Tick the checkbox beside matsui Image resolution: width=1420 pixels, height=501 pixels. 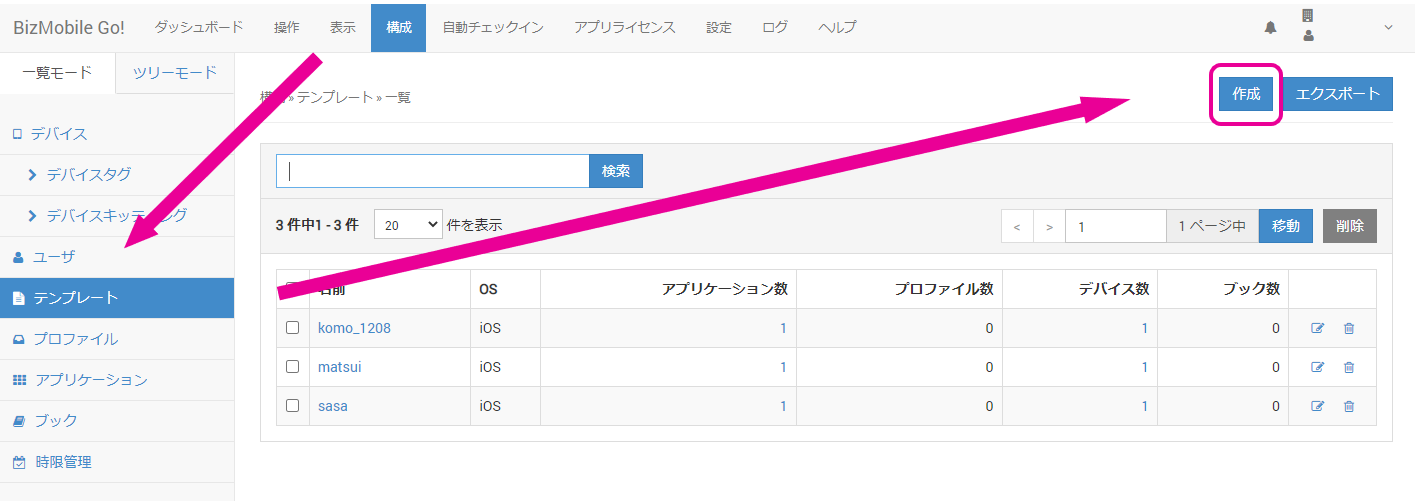(x=293, y=367)
